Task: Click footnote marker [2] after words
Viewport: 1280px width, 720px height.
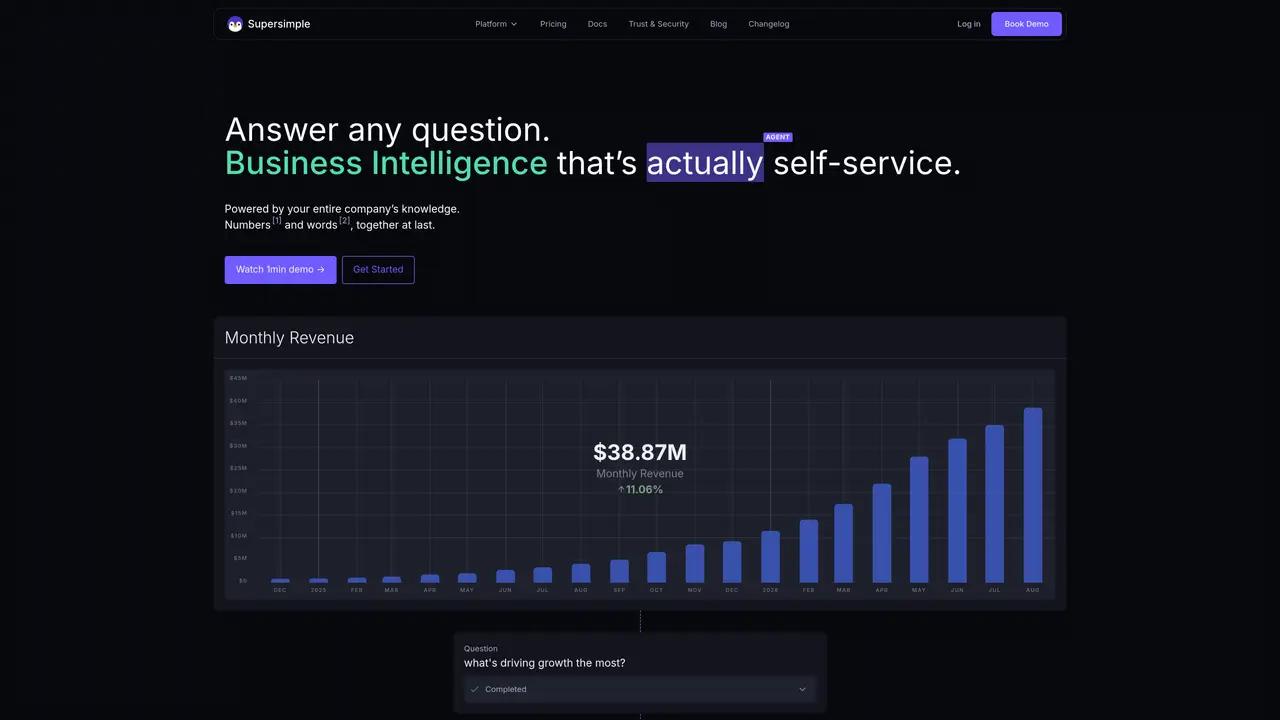Action: [x=344, y=220]
